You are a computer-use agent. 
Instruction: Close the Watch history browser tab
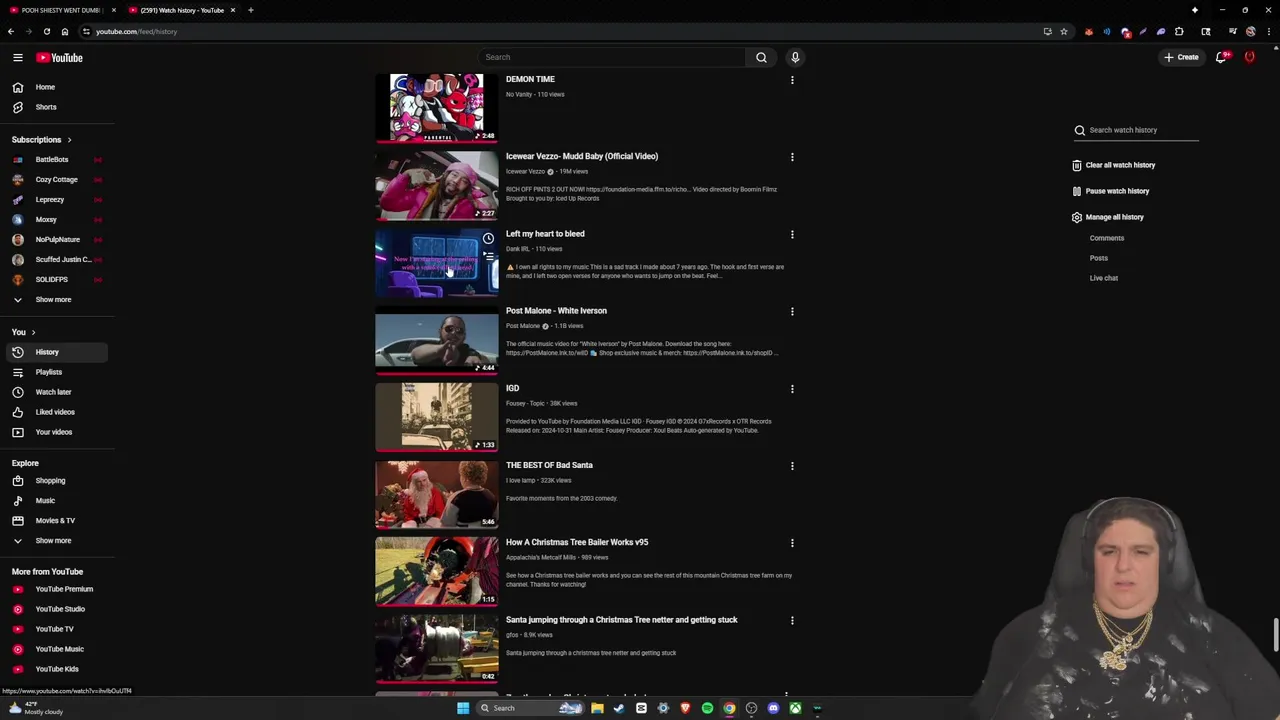point(233,10)
